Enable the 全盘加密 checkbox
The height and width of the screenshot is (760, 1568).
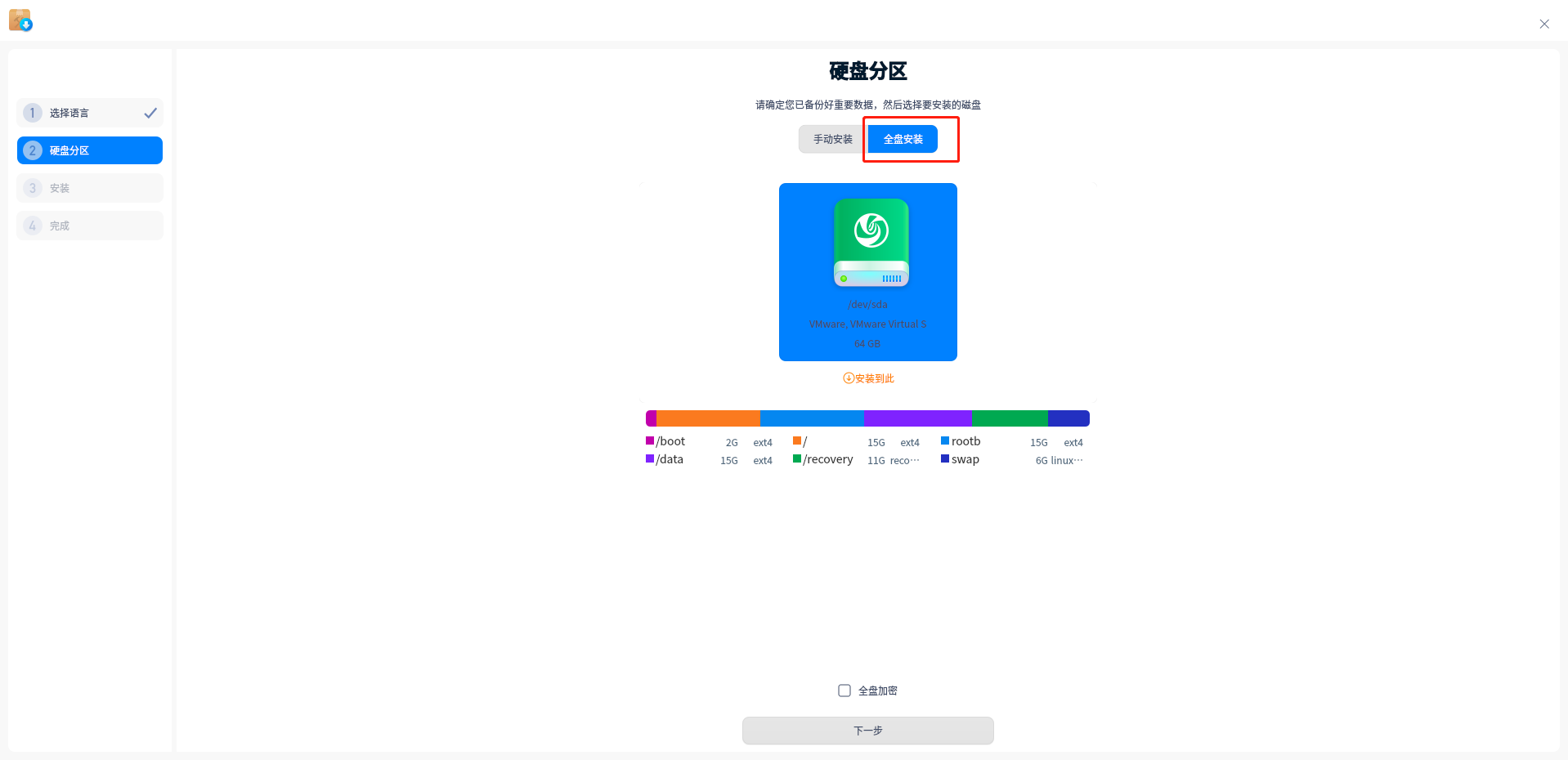click(x=844, y=691)
